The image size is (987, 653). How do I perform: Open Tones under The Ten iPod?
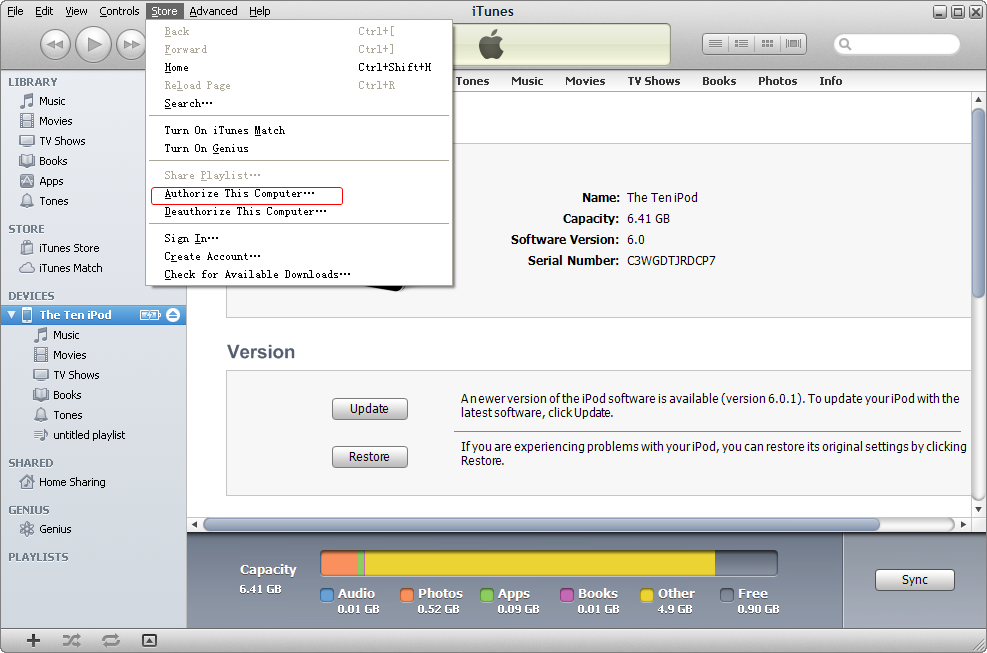(67, 416)
